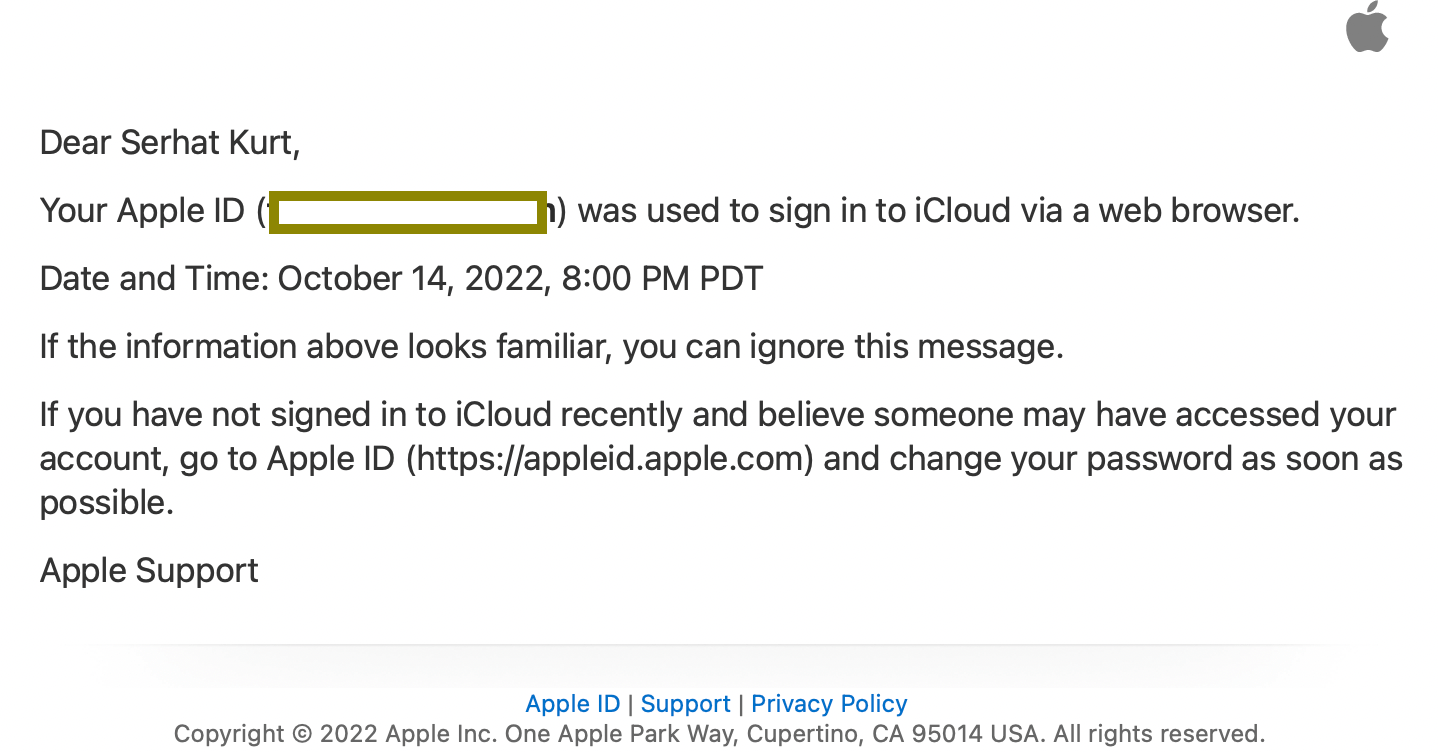The height and width of the screenshot is (752, 1438).
Task: Click the greeting 'Dear Serhat Kurt,'
Action: [170, 142]
